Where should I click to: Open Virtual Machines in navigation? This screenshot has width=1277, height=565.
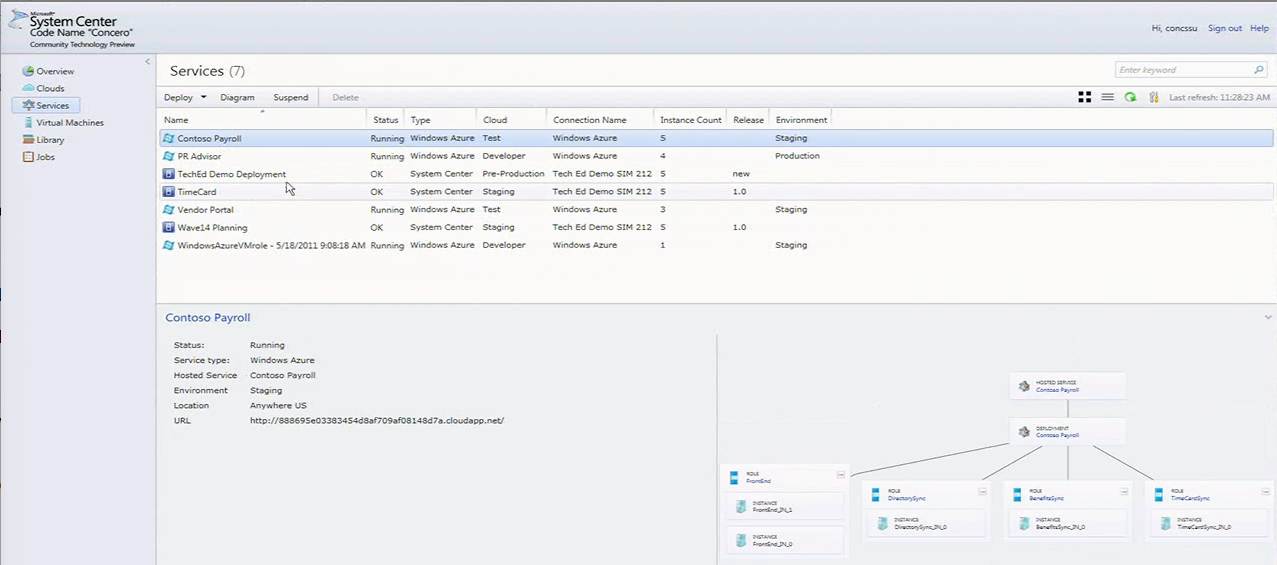(69, 123)
